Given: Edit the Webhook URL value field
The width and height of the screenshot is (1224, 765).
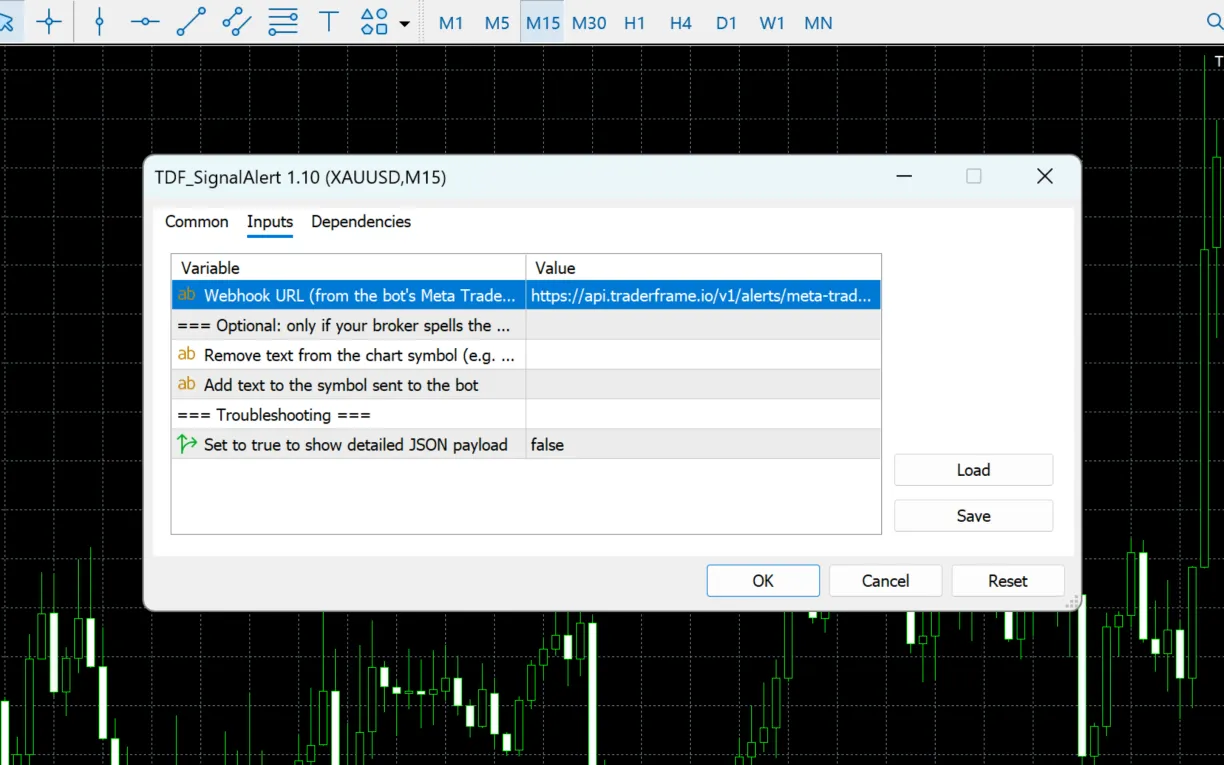Looking at the screenshot, I should [x=704, y=295].
